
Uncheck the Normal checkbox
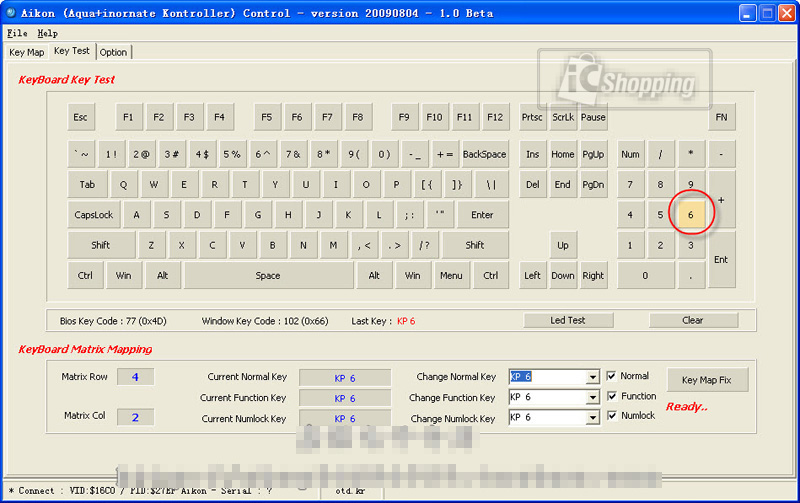[612, 376]
